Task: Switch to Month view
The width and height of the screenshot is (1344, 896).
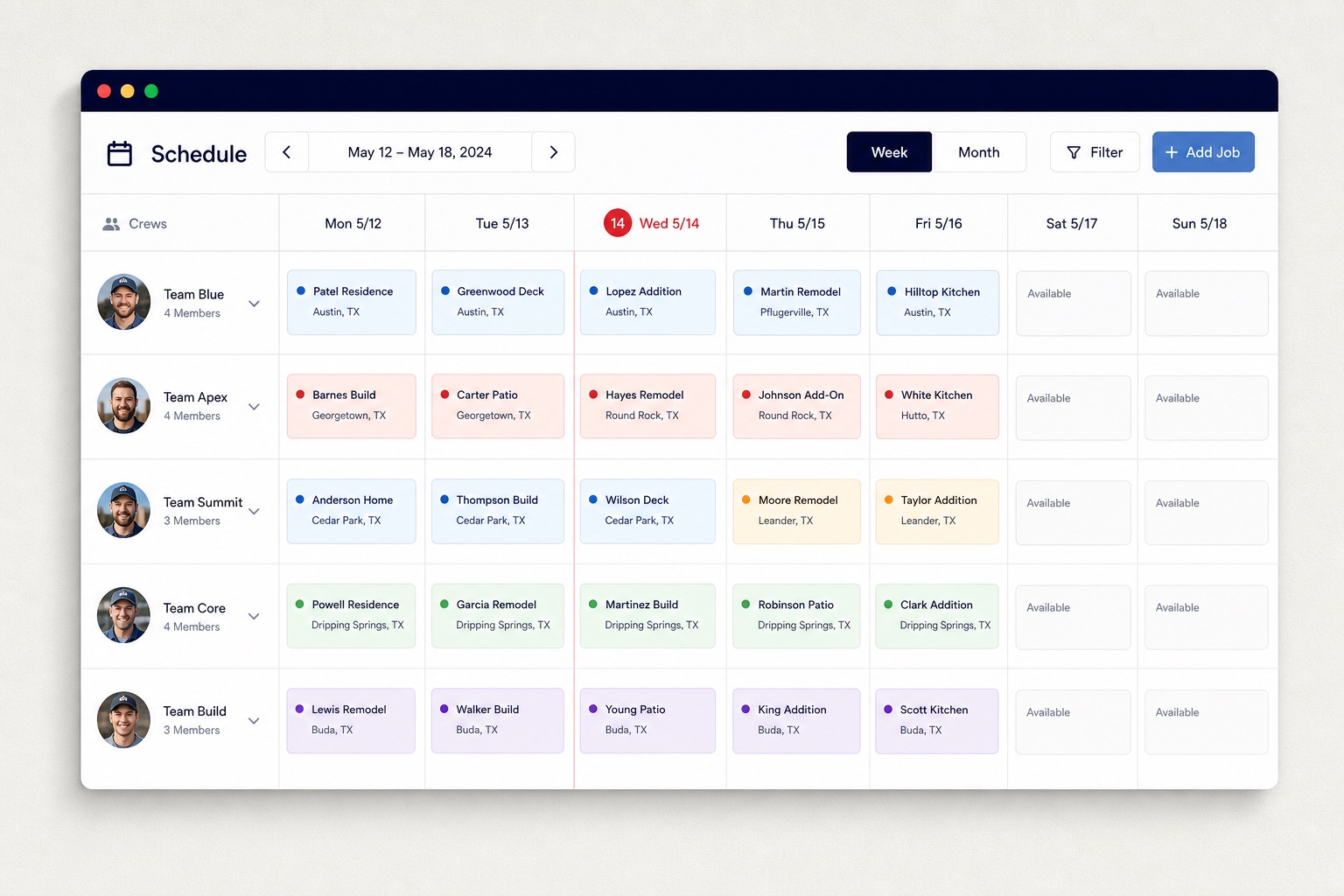Action: [978, 152]
